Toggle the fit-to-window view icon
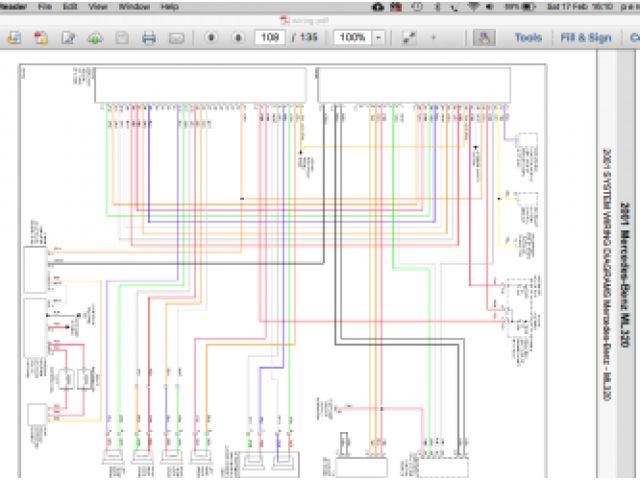This screenshot has height=480, width=640. pyautogui.click(x=409, y=38)
